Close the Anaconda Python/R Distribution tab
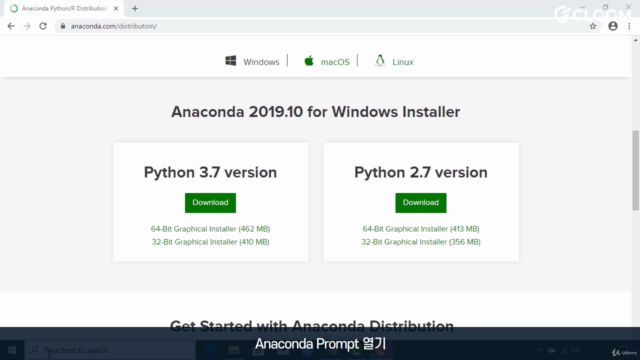 click(x=116, y=9)
